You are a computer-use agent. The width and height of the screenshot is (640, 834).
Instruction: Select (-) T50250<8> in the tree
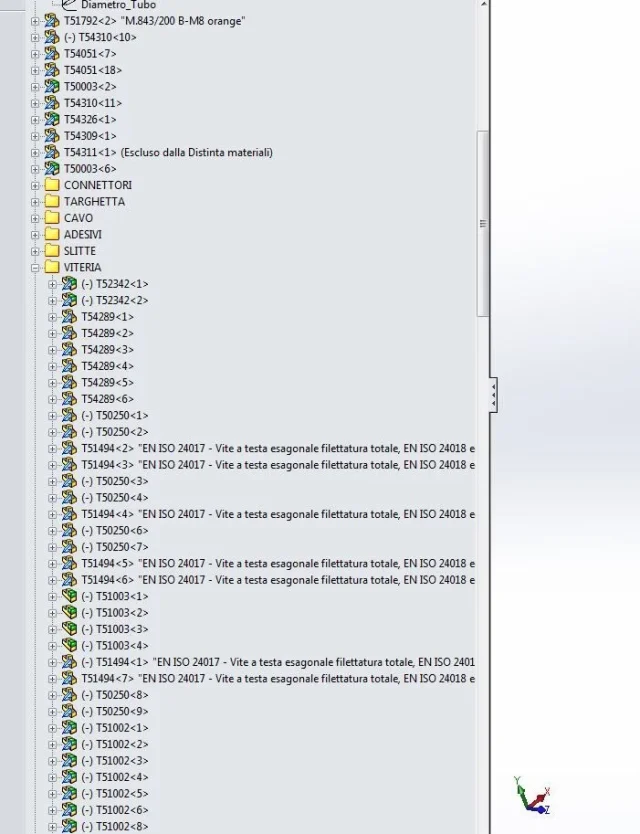pos(115,695)
